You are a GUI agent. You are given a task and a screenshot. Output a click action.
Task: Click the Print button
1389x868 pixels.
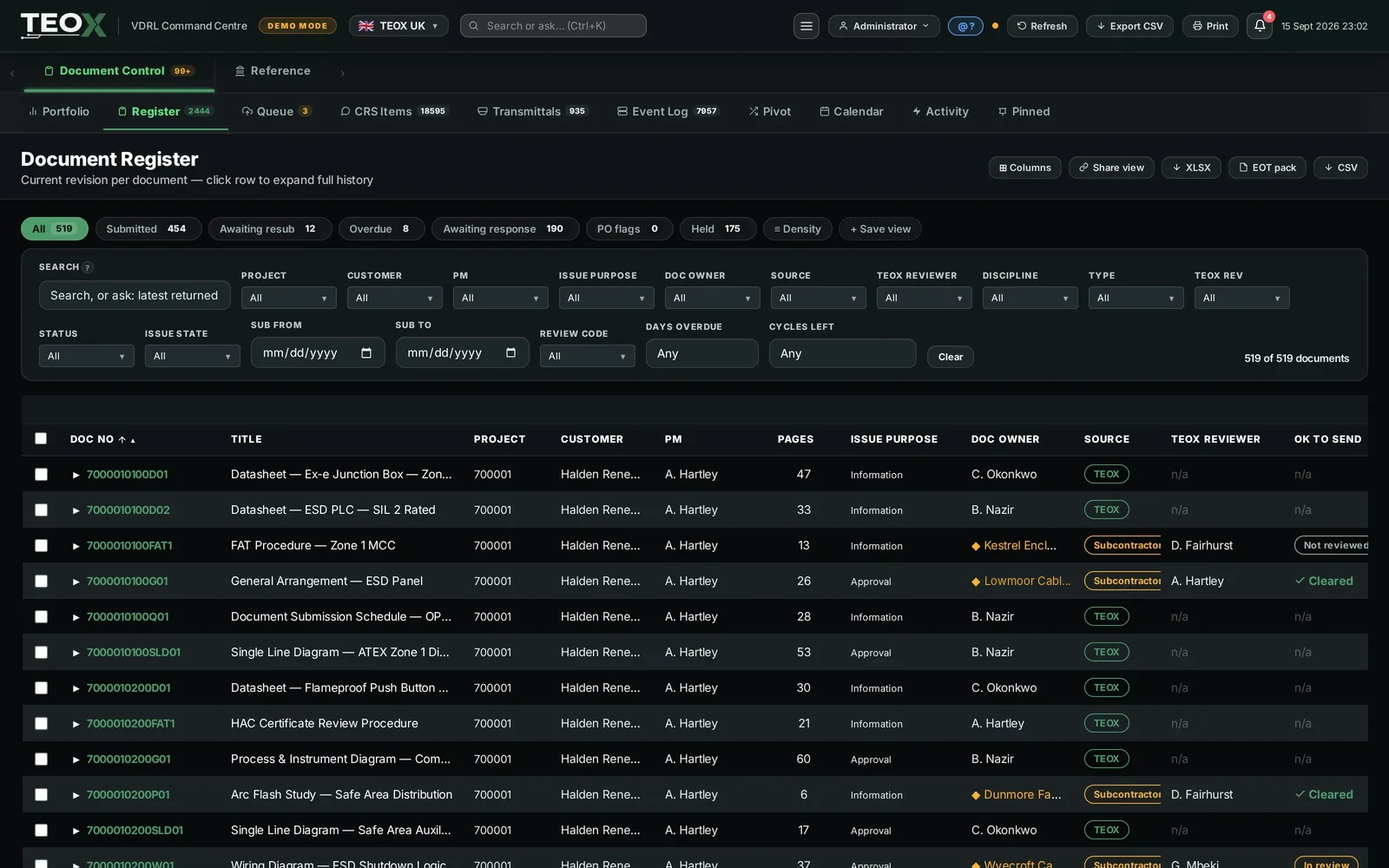point(1210,26)
